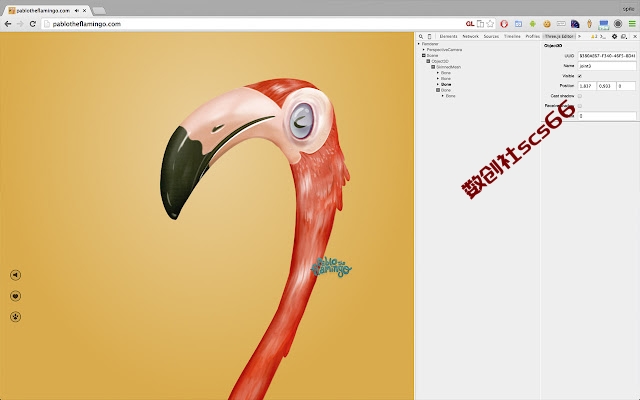Click the DevTools dock side icon

624,36
